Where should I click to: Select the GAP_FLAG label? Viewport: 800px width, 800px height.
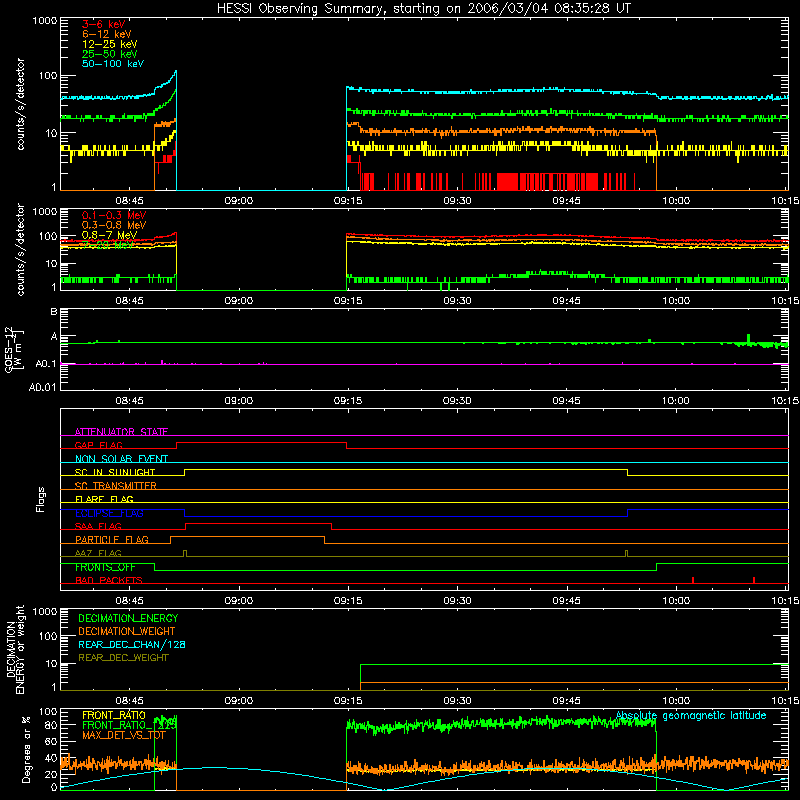[98, 445]
